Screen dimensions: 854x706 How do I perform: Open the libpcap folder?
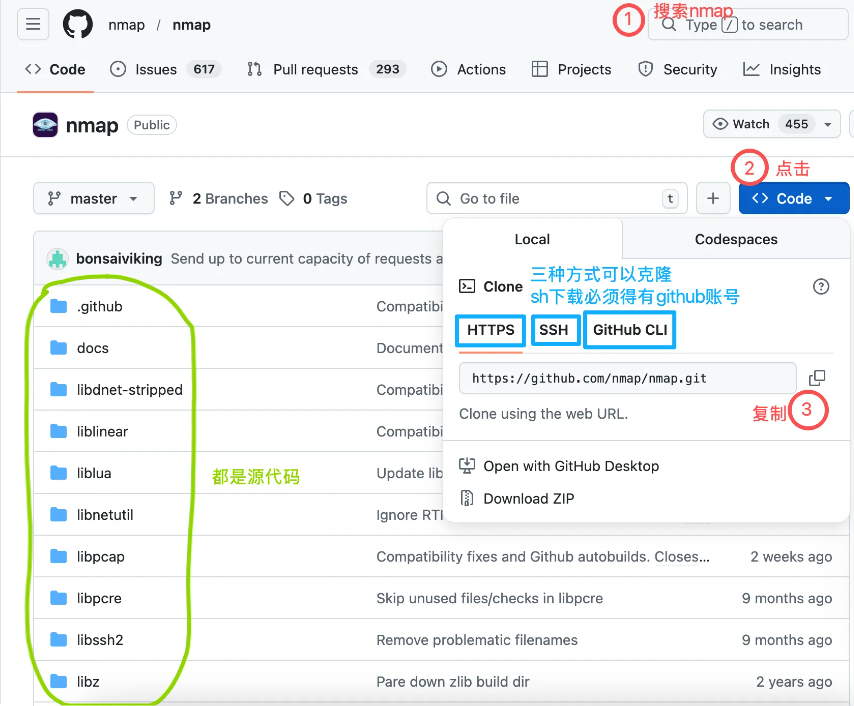(x=100, y=556)
